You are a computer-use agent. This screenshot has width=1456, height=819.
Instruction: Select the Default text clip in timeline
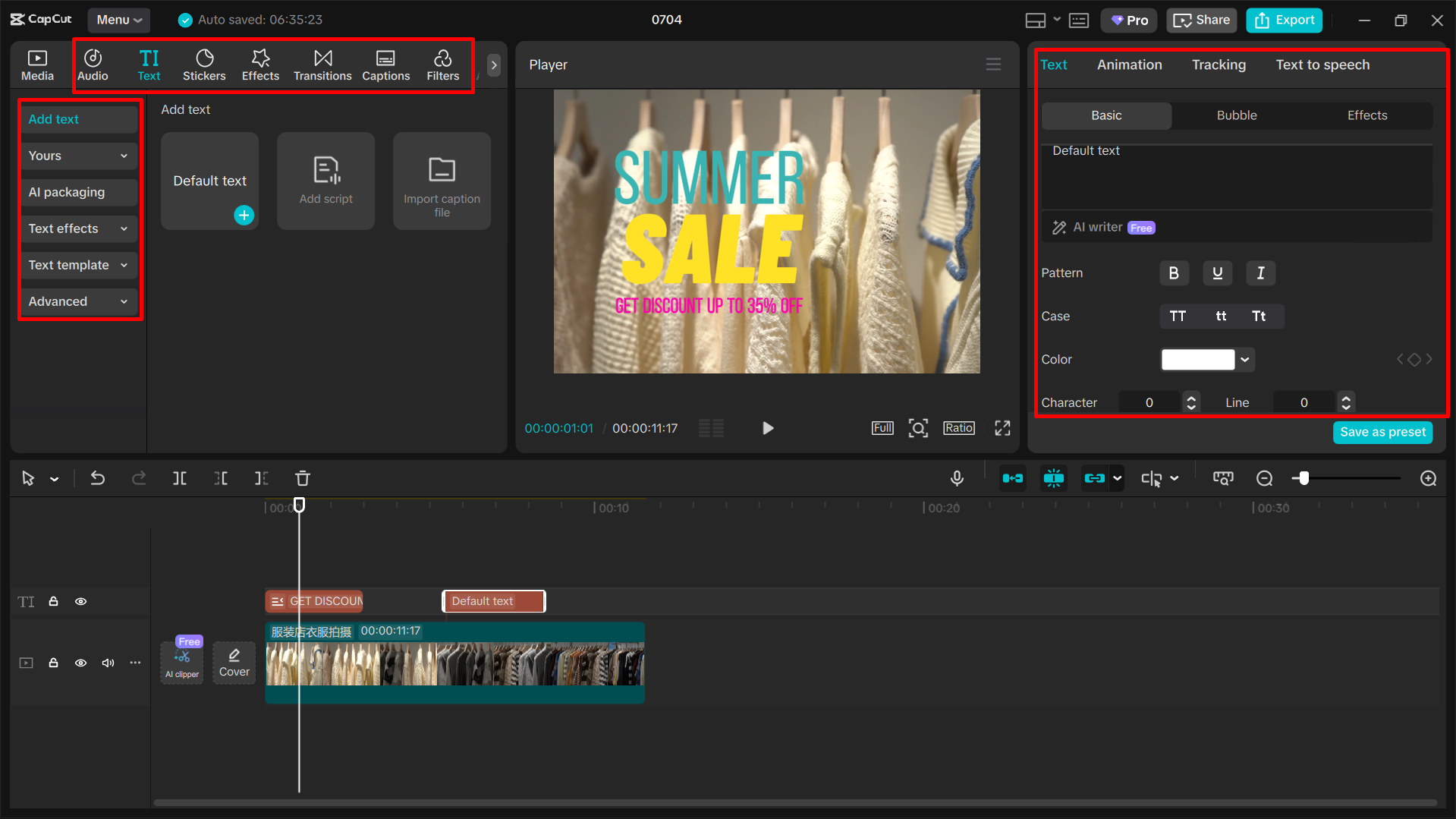click(493, 600)
